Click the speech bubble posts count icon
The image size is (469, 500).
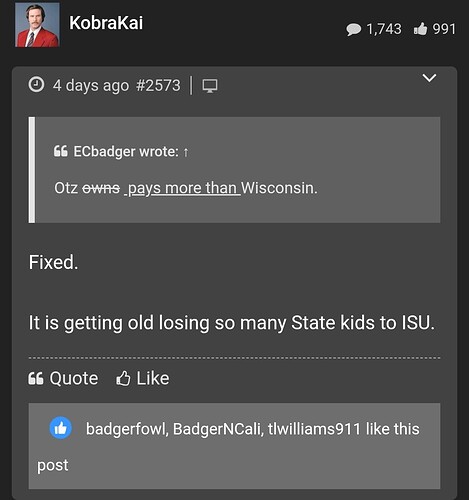click(353, 29)
